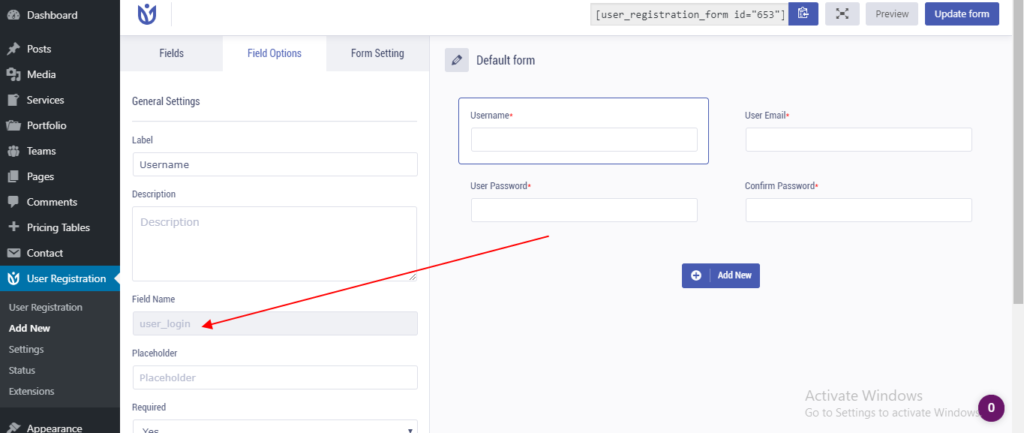Viewport: 1024px width, 433px height.
Task: Copy the registration form shortcode
Action: click(803, 14)
